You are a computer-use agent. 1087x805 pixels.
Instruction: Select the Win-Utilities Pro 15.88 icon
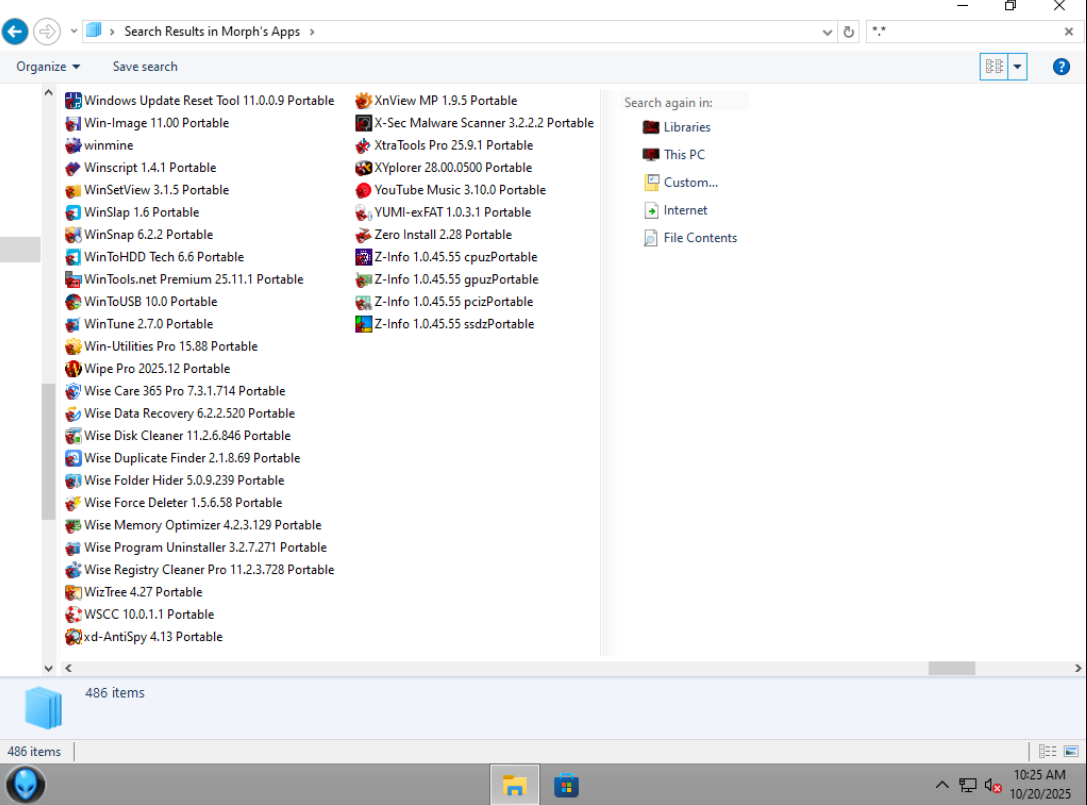pyautogui.click(x=73, y=346)
